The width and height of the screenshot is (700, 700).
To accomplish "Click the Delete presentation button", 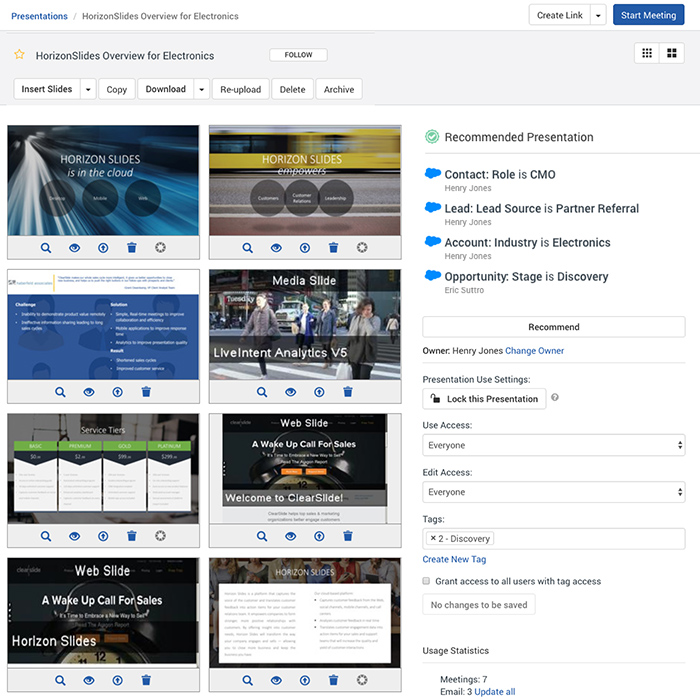I will pos(292,89).
